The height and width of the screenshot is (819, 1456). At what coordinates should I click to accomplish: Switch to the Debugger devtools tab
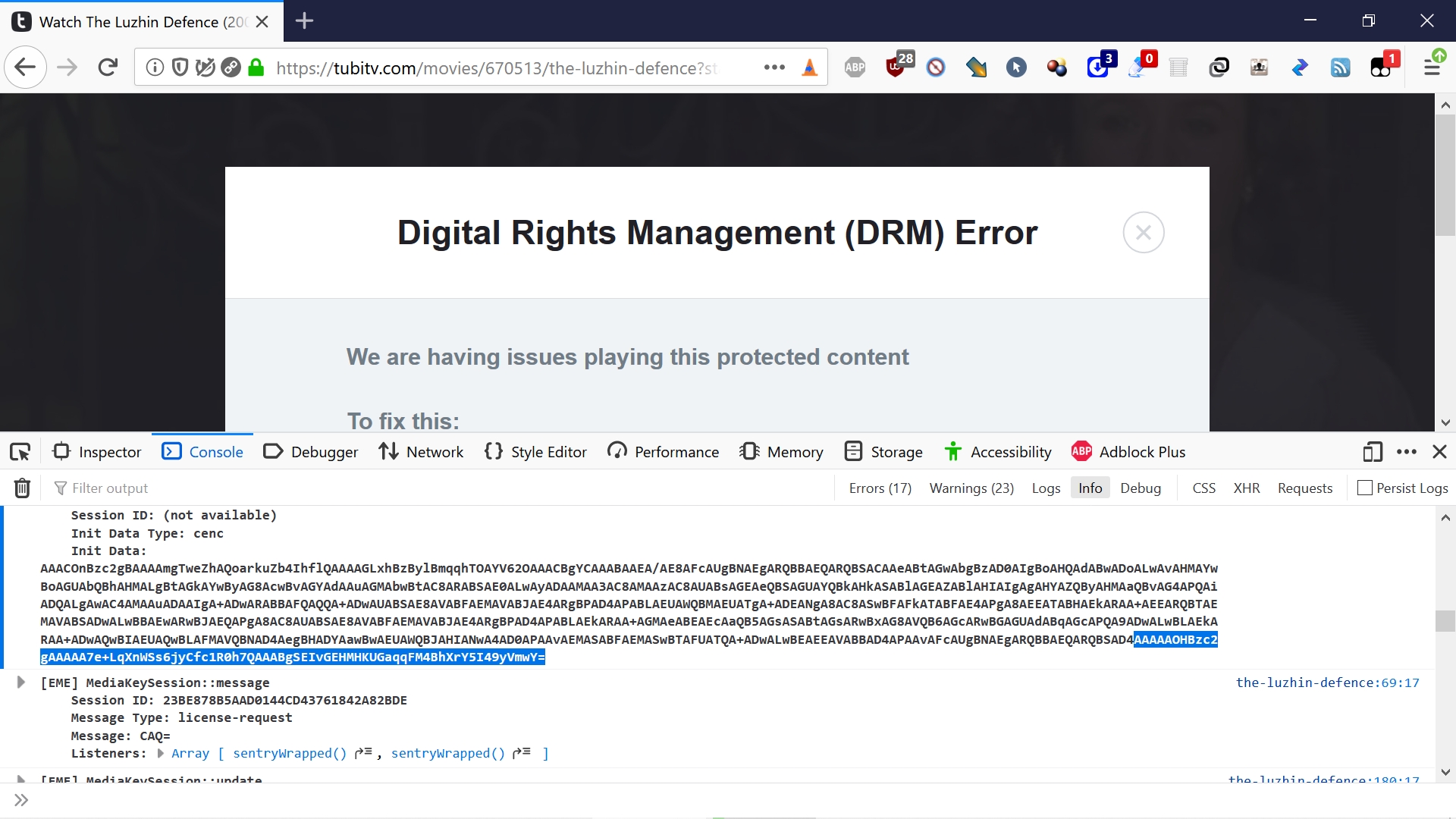(311, 452)
